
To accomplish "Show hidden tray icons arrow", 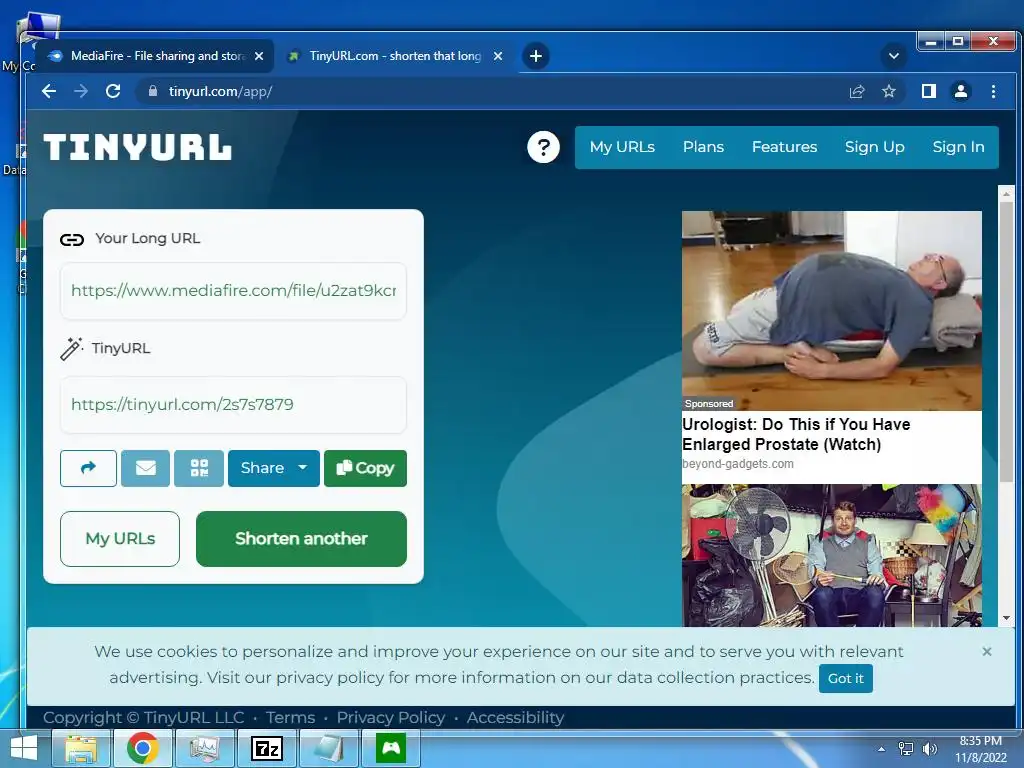I will tap(882, 749).
